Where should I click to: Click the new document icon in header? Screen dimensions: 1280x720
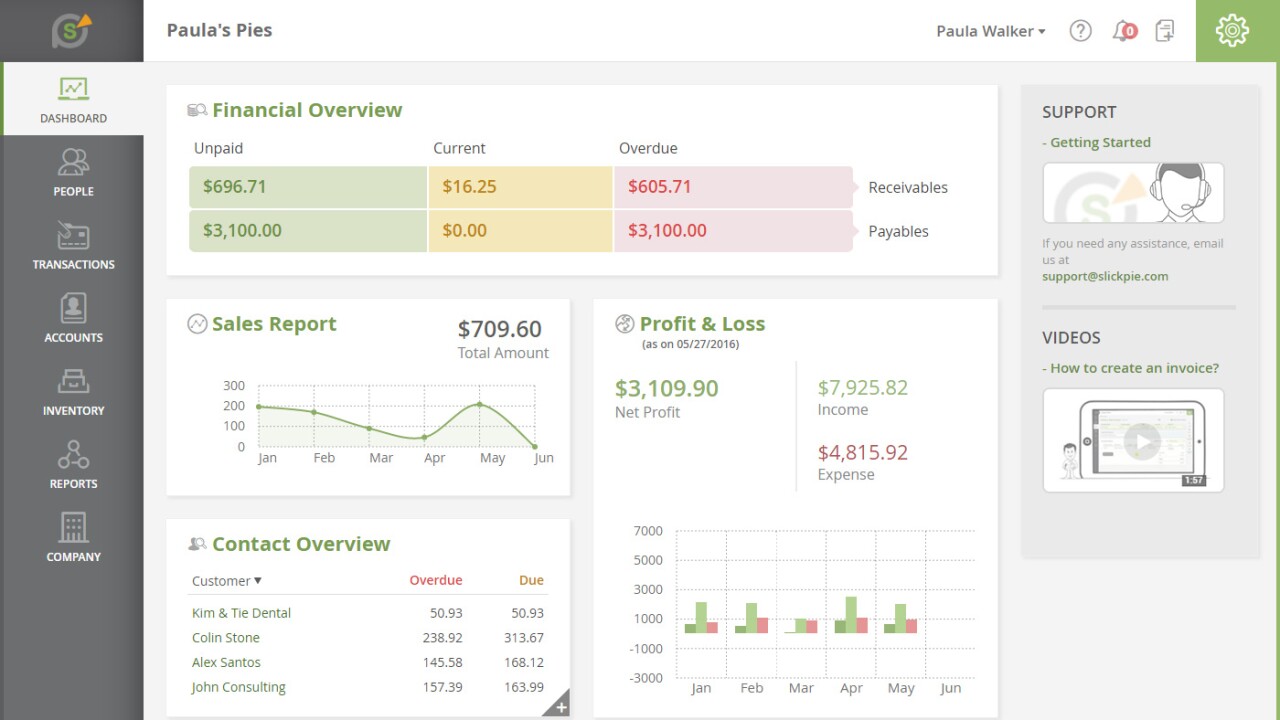[1164, 31]
